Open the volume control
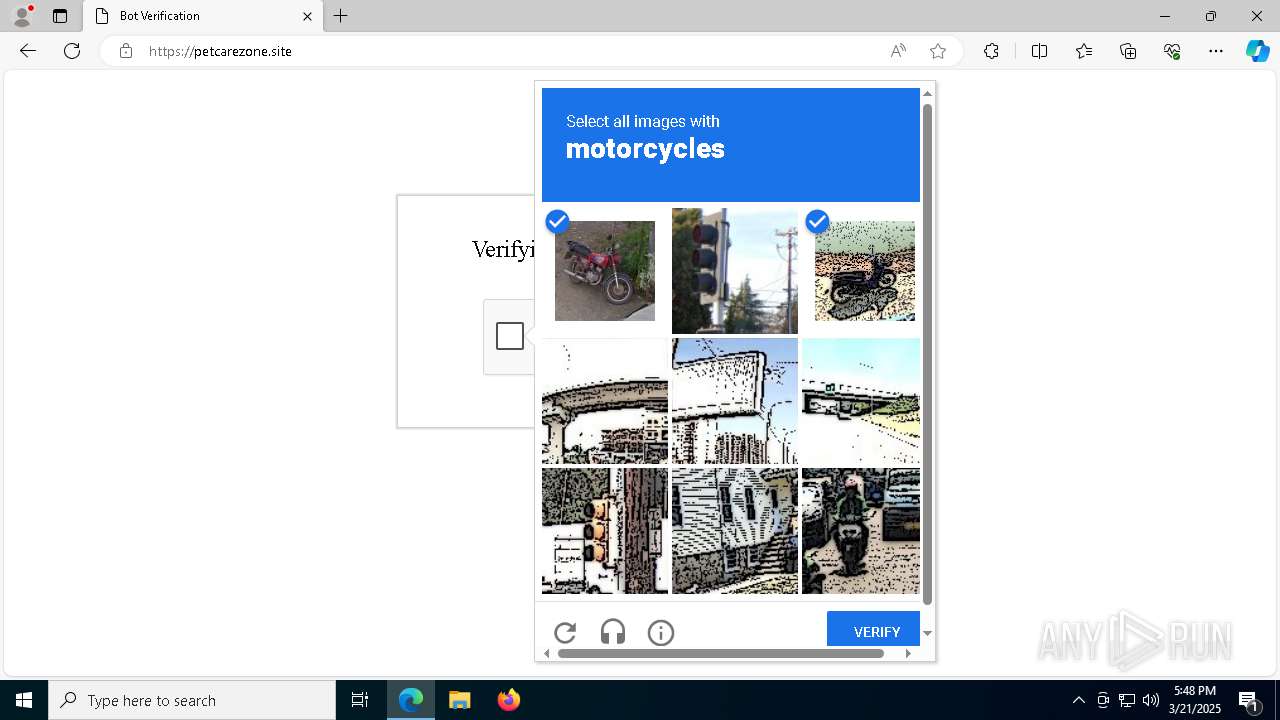The width and height of the screenshot is (1280, 720). pos(1151,700)
